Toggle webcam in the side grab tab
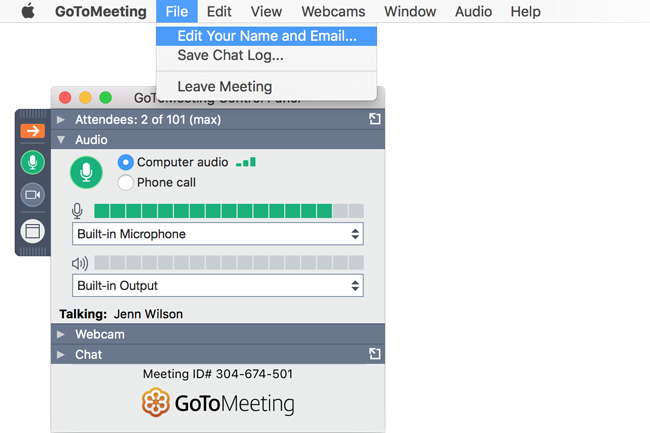The height and width of the screenshot is (433, 650). pyautogui.click(x=32, y=195)
